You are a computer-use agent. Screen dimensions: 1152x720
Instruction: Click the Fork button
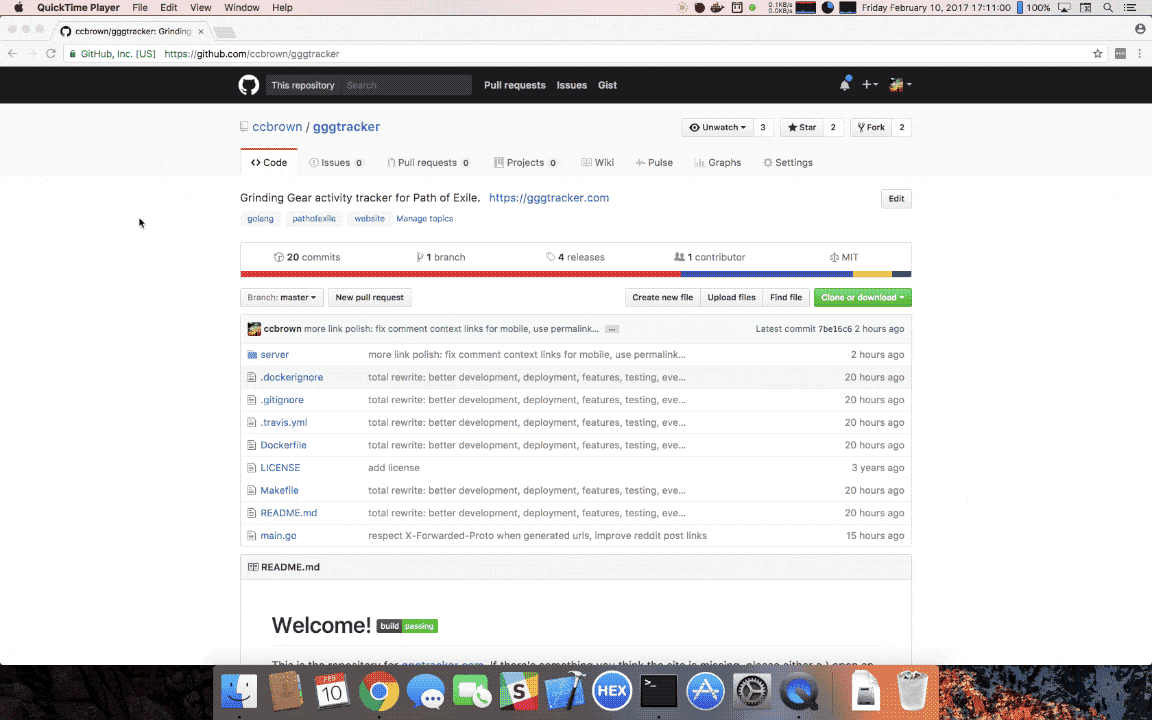[x=871, y=127]
